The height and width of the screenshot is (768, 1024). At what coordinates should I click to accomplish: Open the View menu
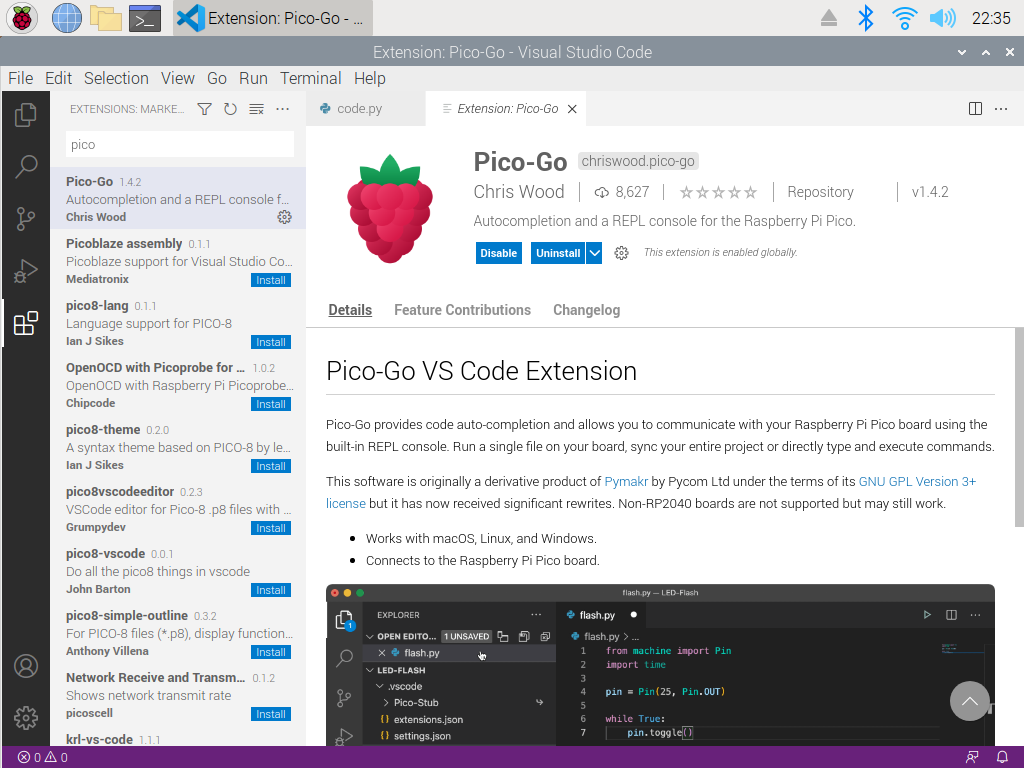click(178, 78)
